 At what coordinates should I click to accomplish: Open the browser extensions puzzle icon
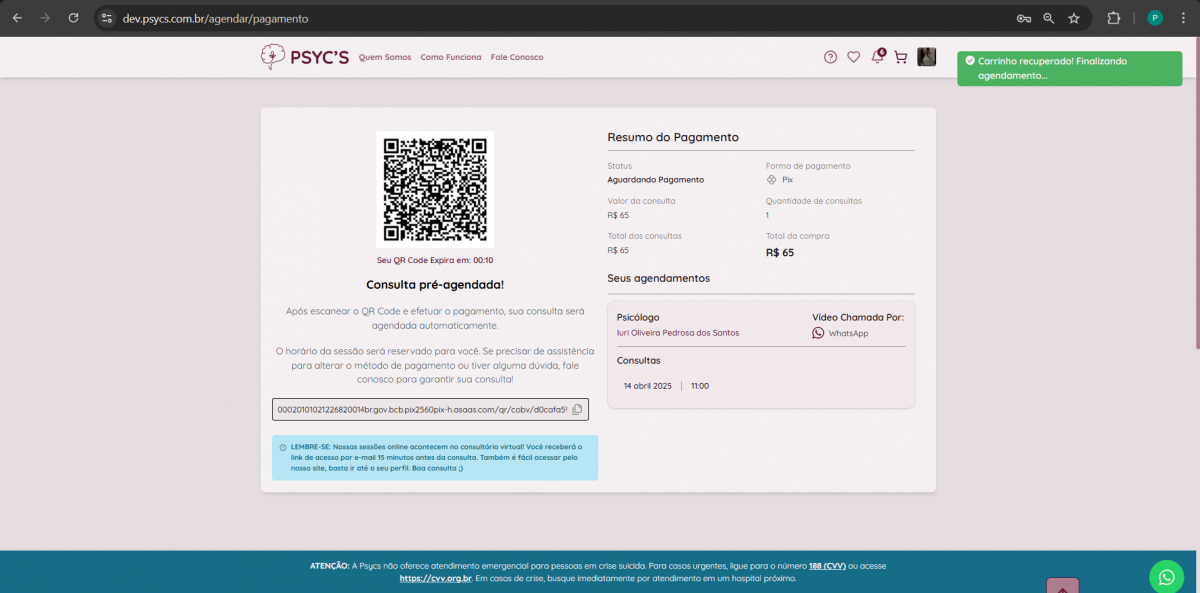click(x=1113, y=18)
